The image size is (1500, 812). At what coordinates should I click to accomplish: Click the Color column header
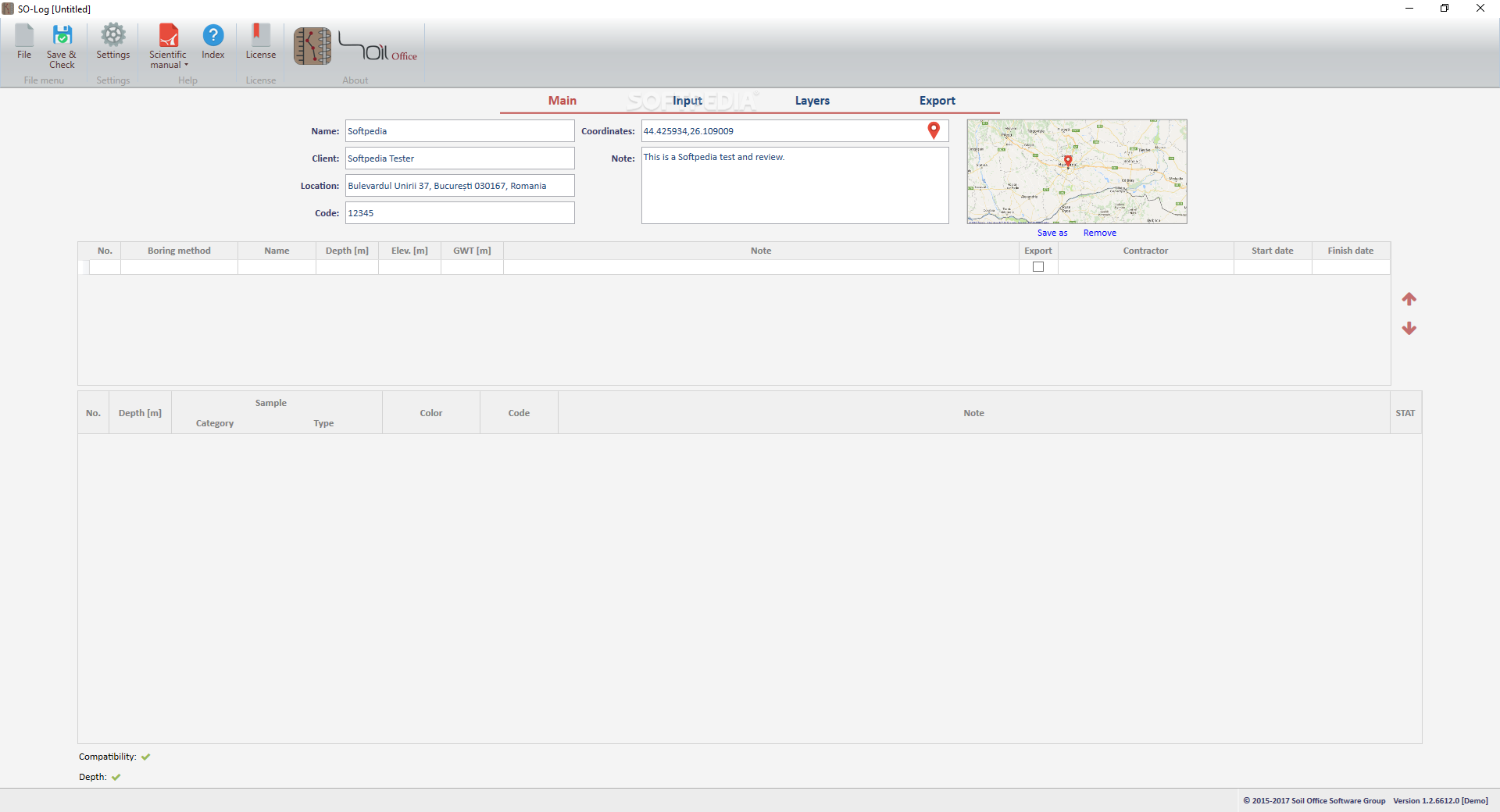[430, 413]
